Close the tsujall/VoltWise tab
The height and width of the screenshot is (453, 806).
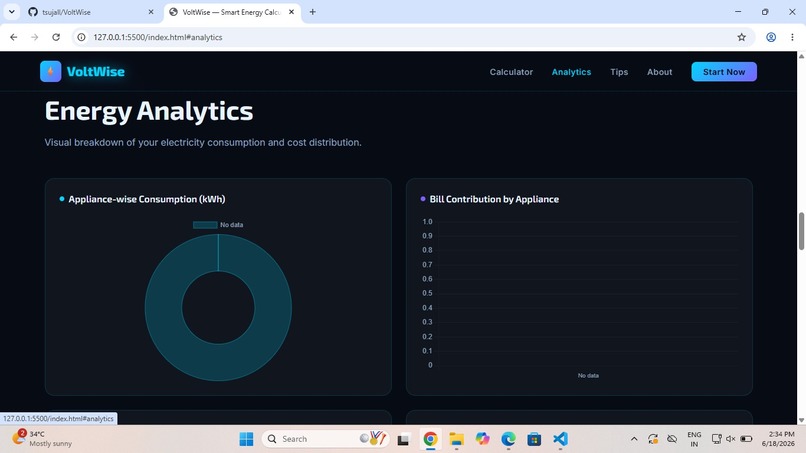click(151, 12)
